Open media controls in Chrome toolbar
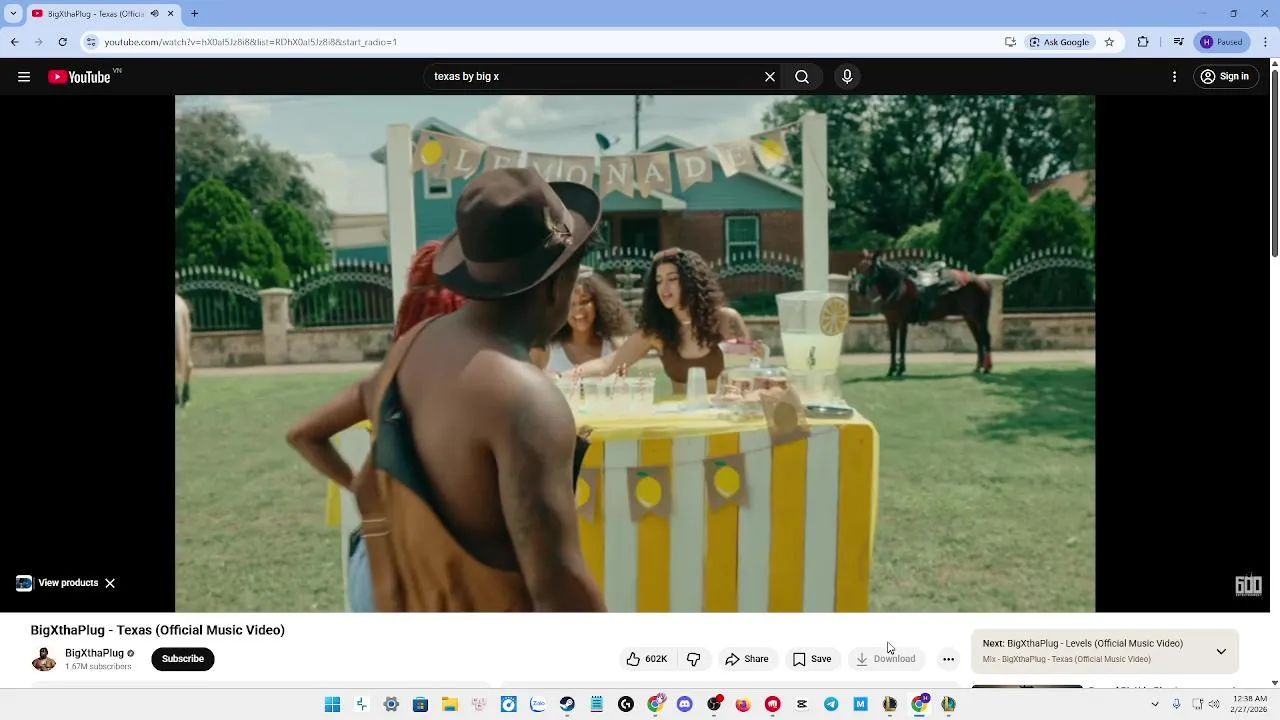The width and height of the screenshot is (1280, 720). tap(1179, 42)
